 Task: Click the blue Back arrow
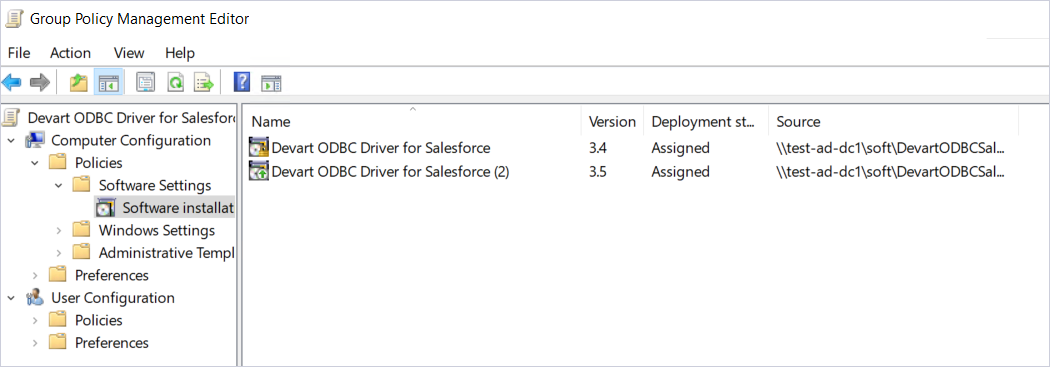coord(11,83)
